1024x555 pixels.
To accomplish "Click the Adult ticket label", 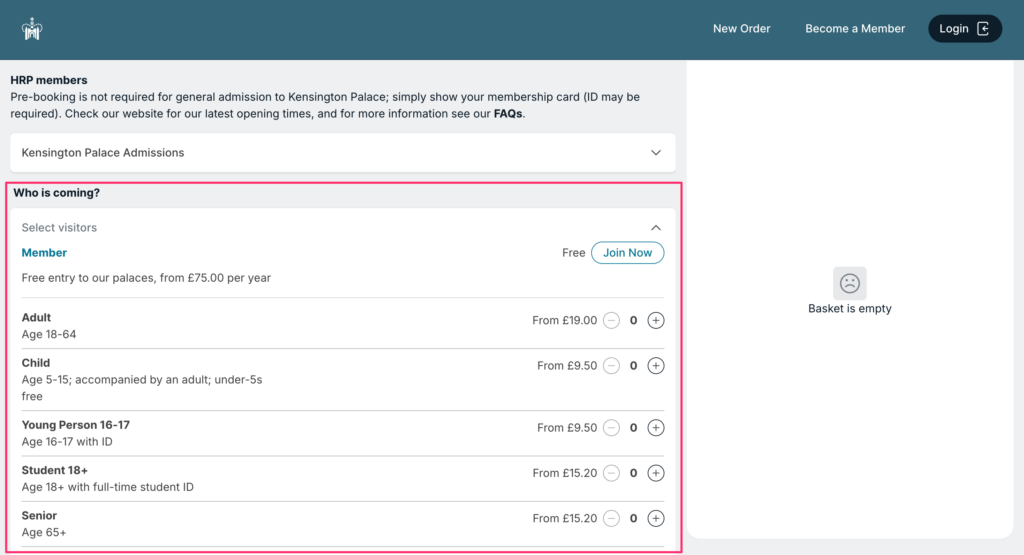I will click(x=36, y=317).
